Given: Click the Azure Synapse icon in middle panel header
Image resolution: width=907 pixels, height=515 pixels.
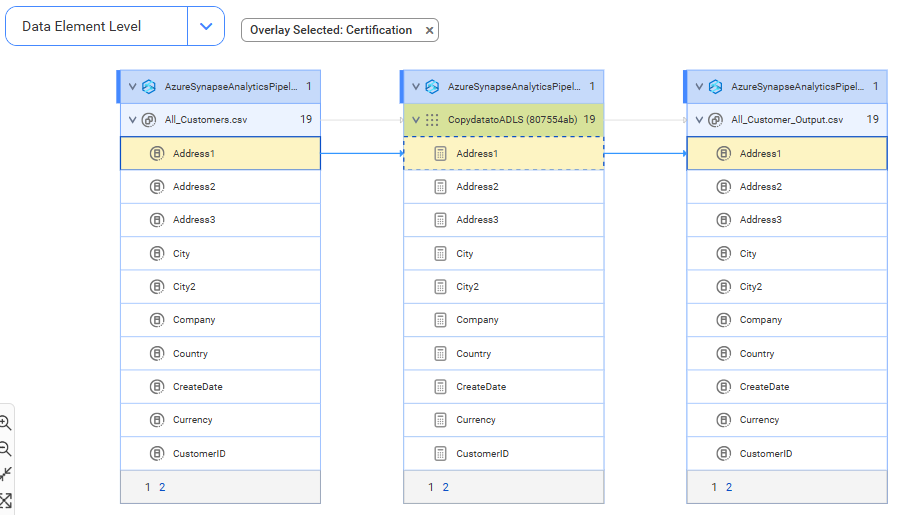Looking at the screenshot, I should (432, 87).
